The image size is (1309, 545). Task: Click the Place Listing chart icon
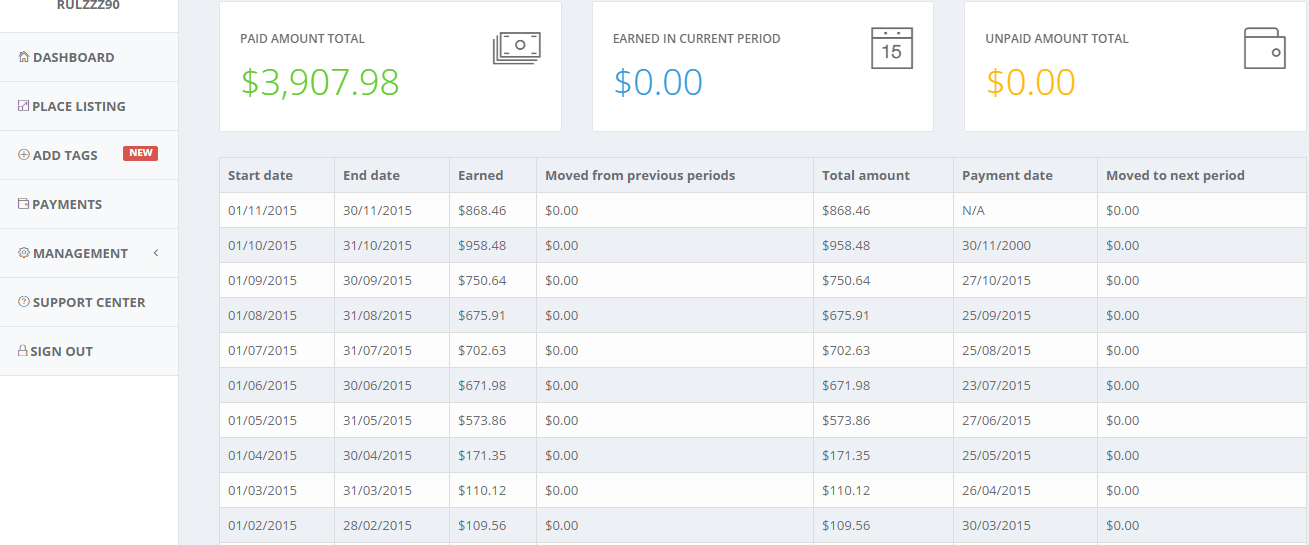(24, 106)
